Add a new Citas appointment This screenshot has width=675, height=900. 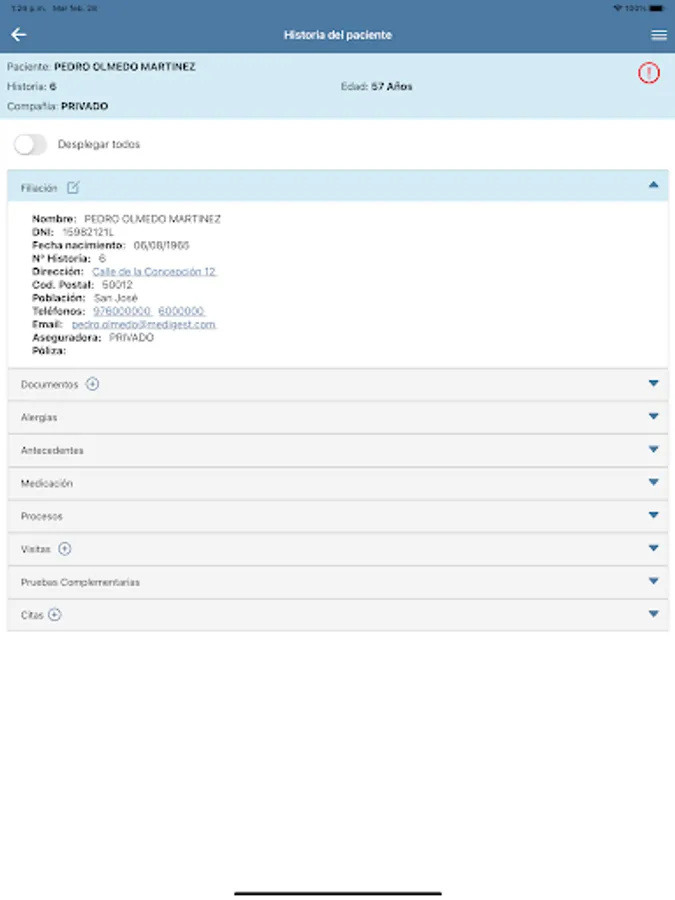click(x=55, y=615)
